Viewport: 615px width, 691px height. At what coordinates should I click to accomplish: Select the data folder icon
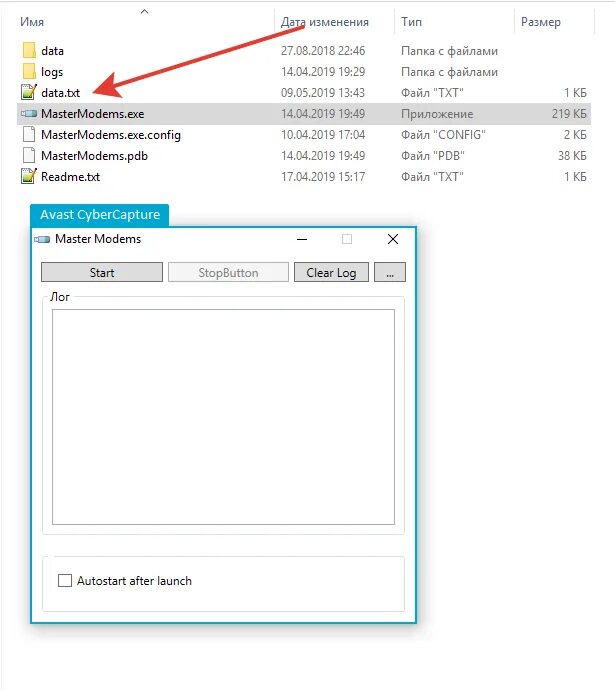[x=29, y=50]
